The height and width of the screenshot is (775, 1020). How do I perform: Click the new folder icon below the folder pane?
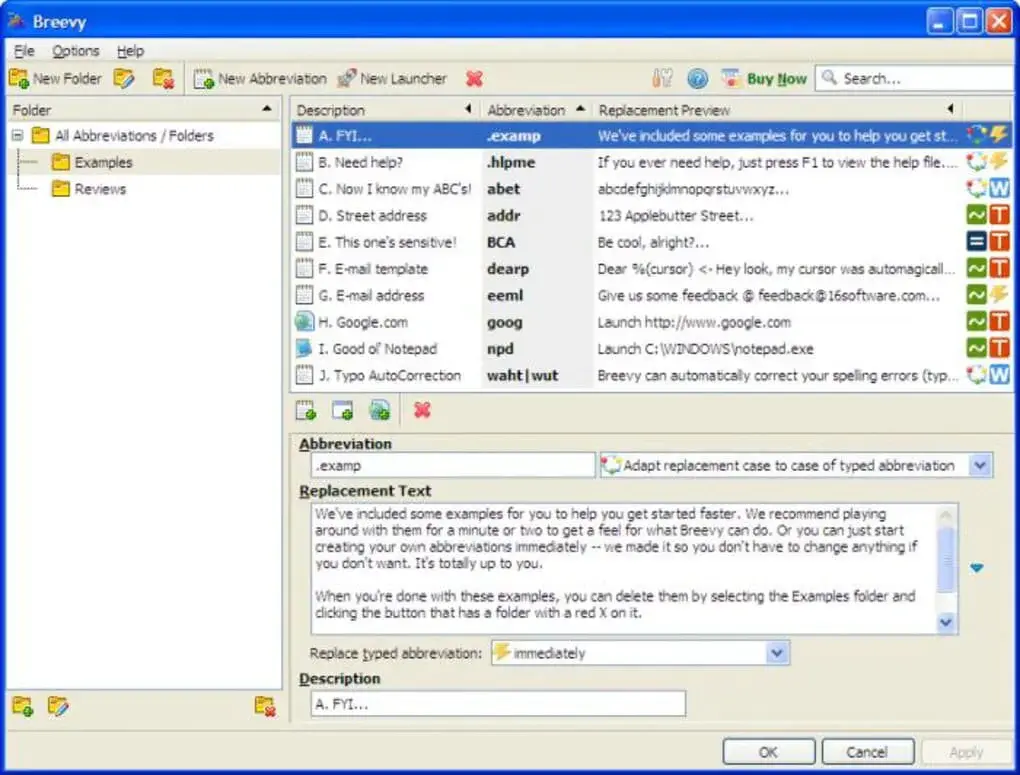pyautogui.click(x=22, y=706)
